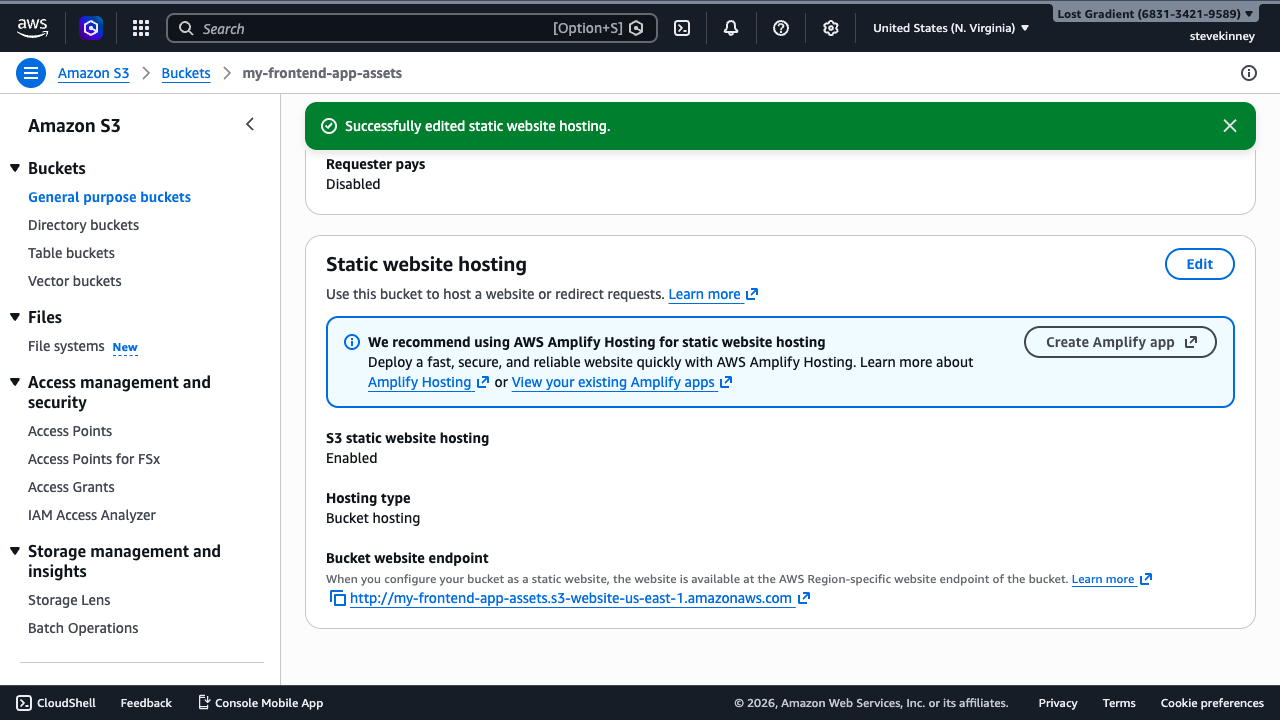
Task: Click Create Amplify app button
Action: tap(1120, 342)
